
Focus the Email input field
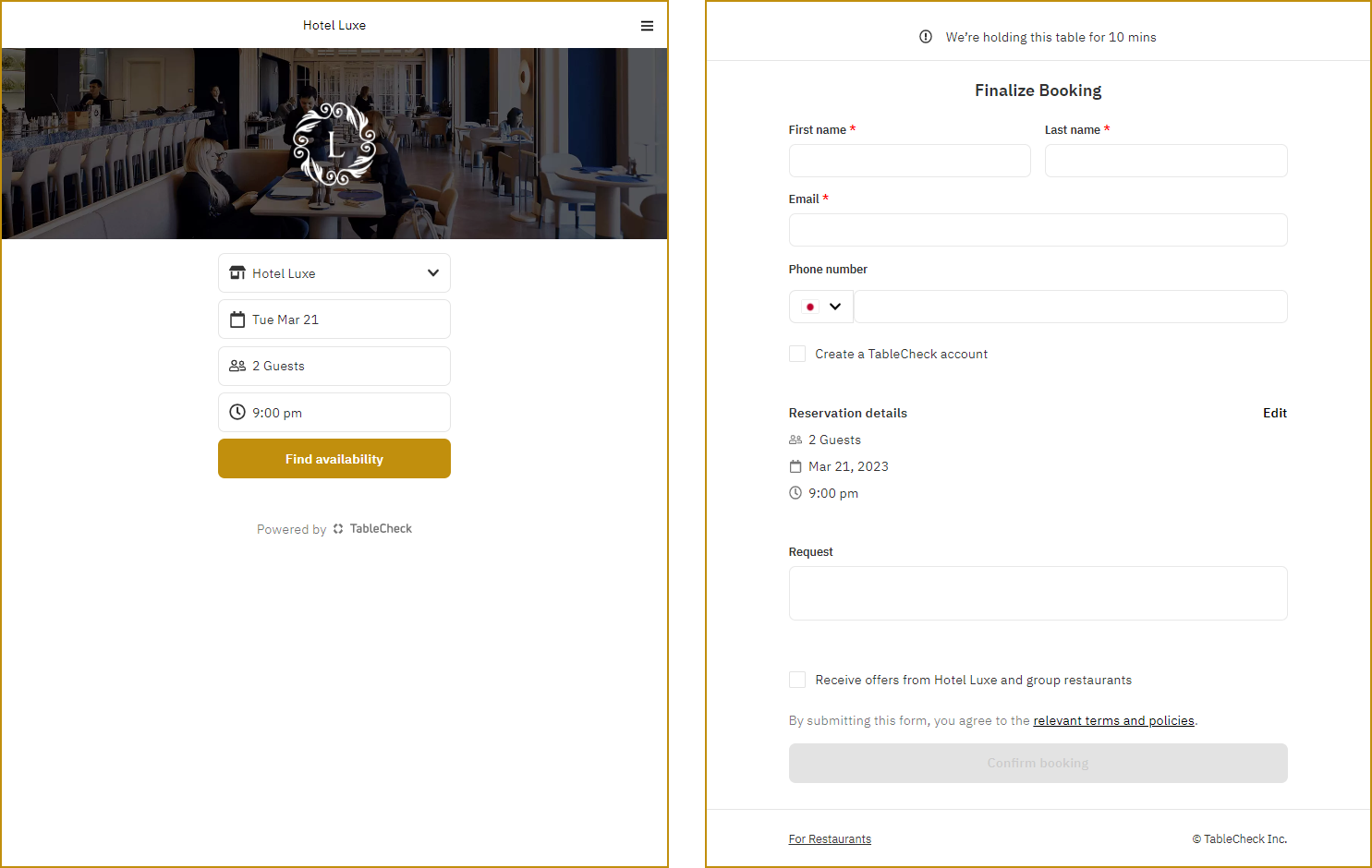pos(1038,230)
